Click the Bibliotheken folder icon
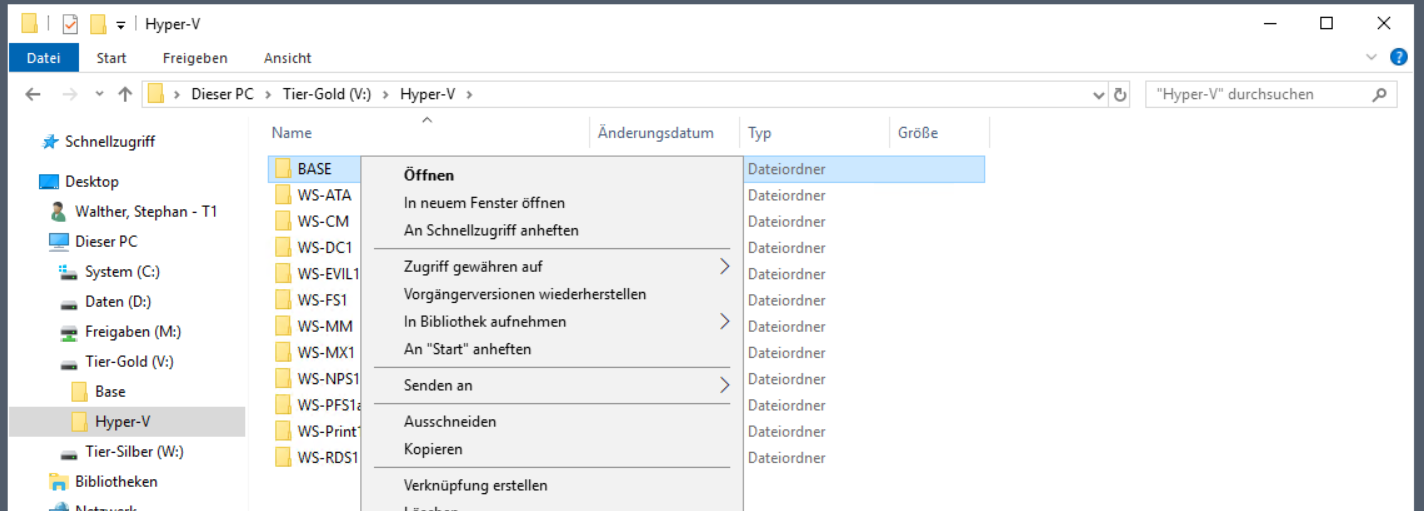Viewport: 1424px width, 511px height. [x=59, y=482]
